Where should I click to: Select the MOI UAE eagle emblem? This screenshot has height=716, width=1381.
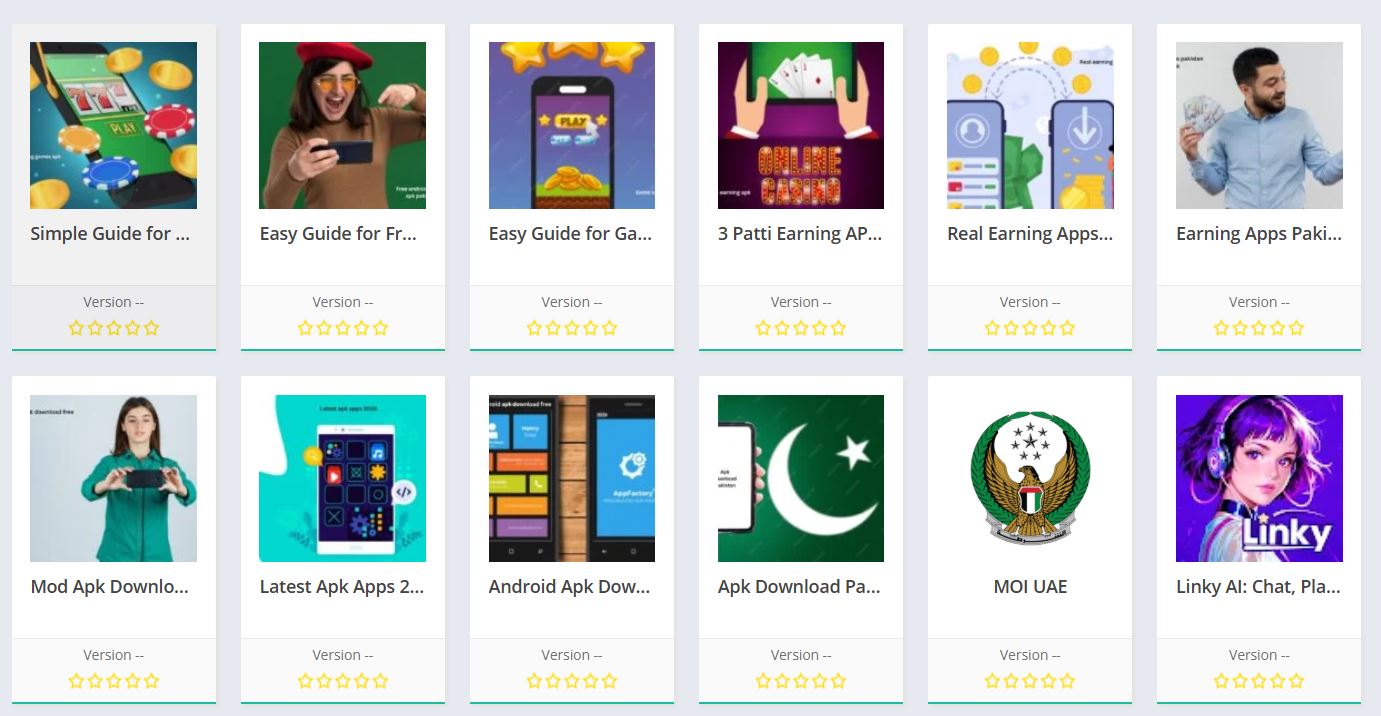pos(1030,478)
